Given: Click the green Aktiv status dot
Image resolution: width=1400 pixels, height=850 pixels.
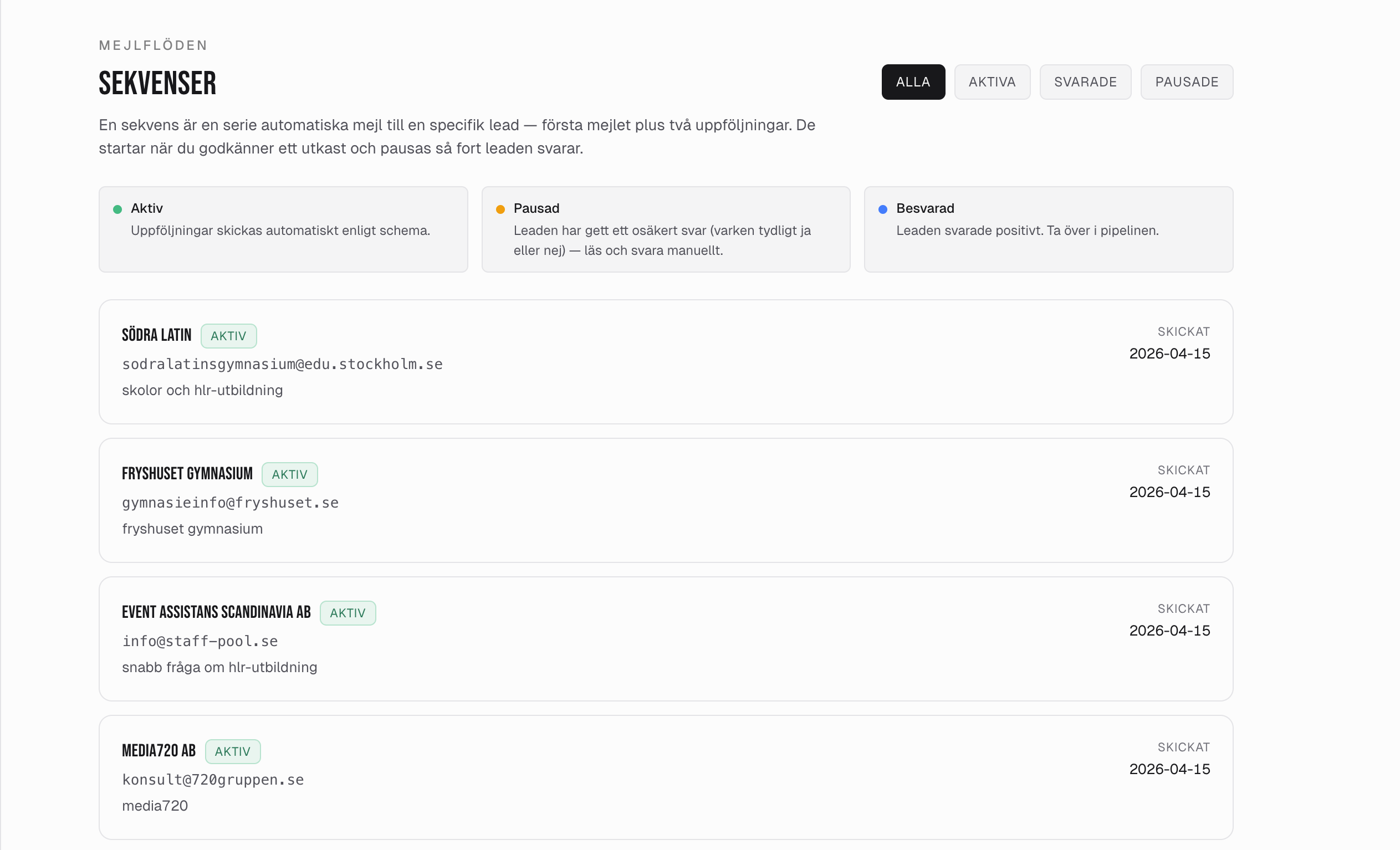Looking at the screenshot, I should click(117, 209).
